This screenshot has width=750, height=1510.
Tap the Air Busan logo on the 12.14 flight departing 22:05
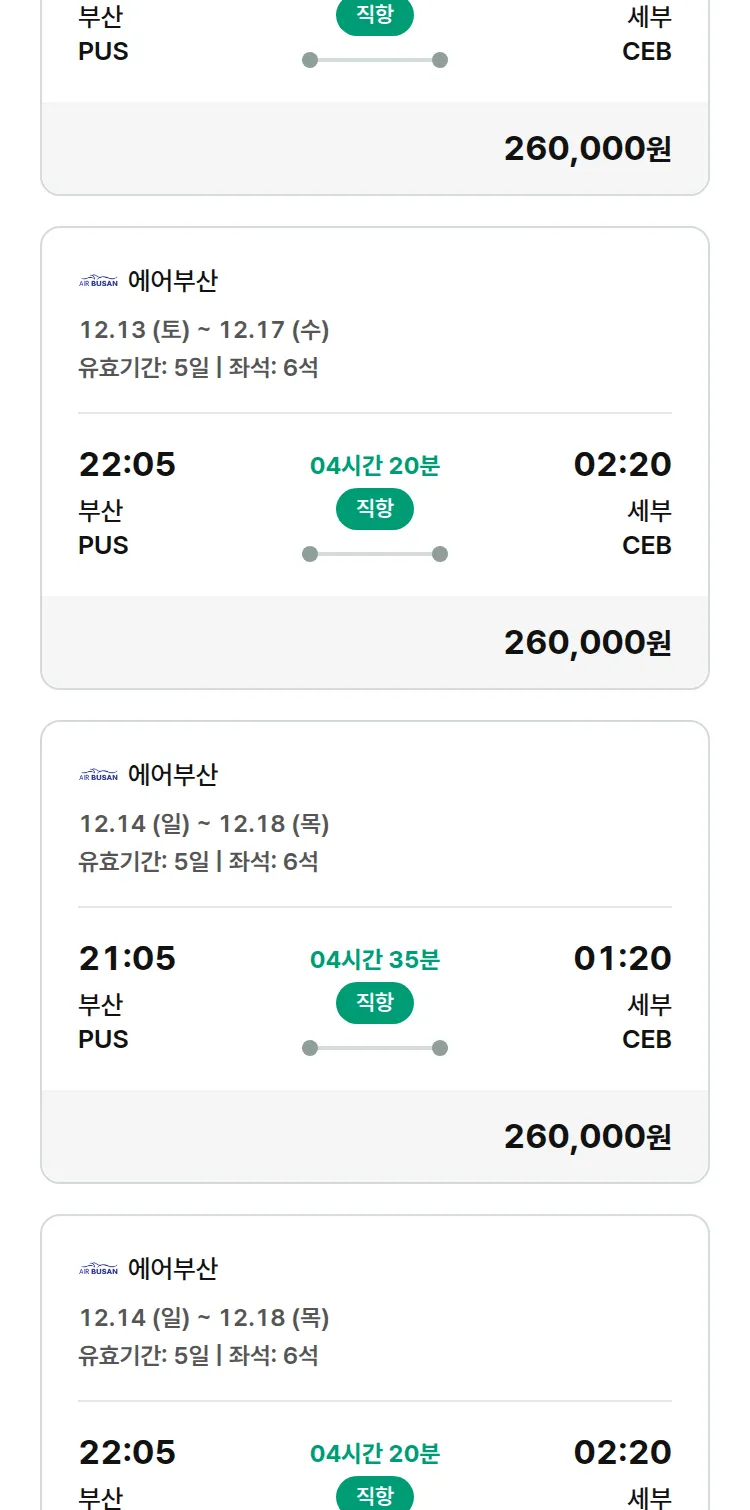click(x=98, y=1269)
